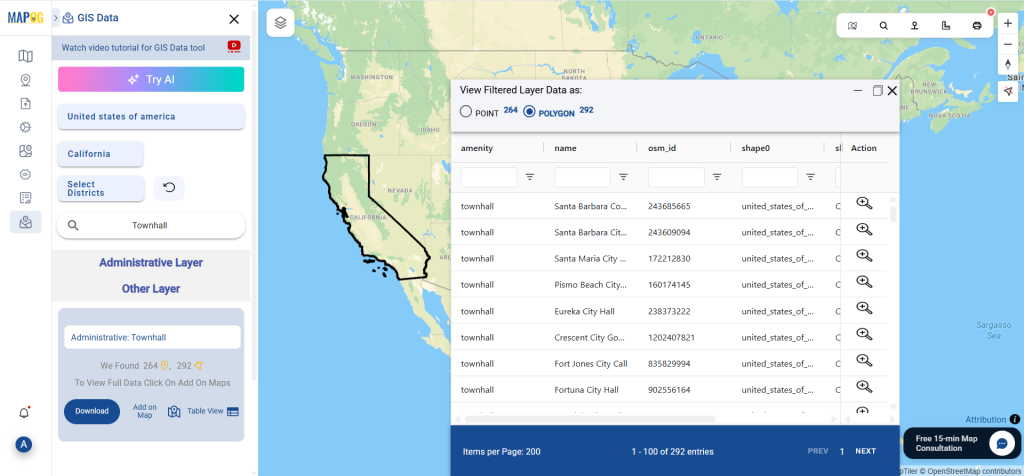Click the name column filter input
Viewport: 1024px width, 476px height.
point(583,177)
